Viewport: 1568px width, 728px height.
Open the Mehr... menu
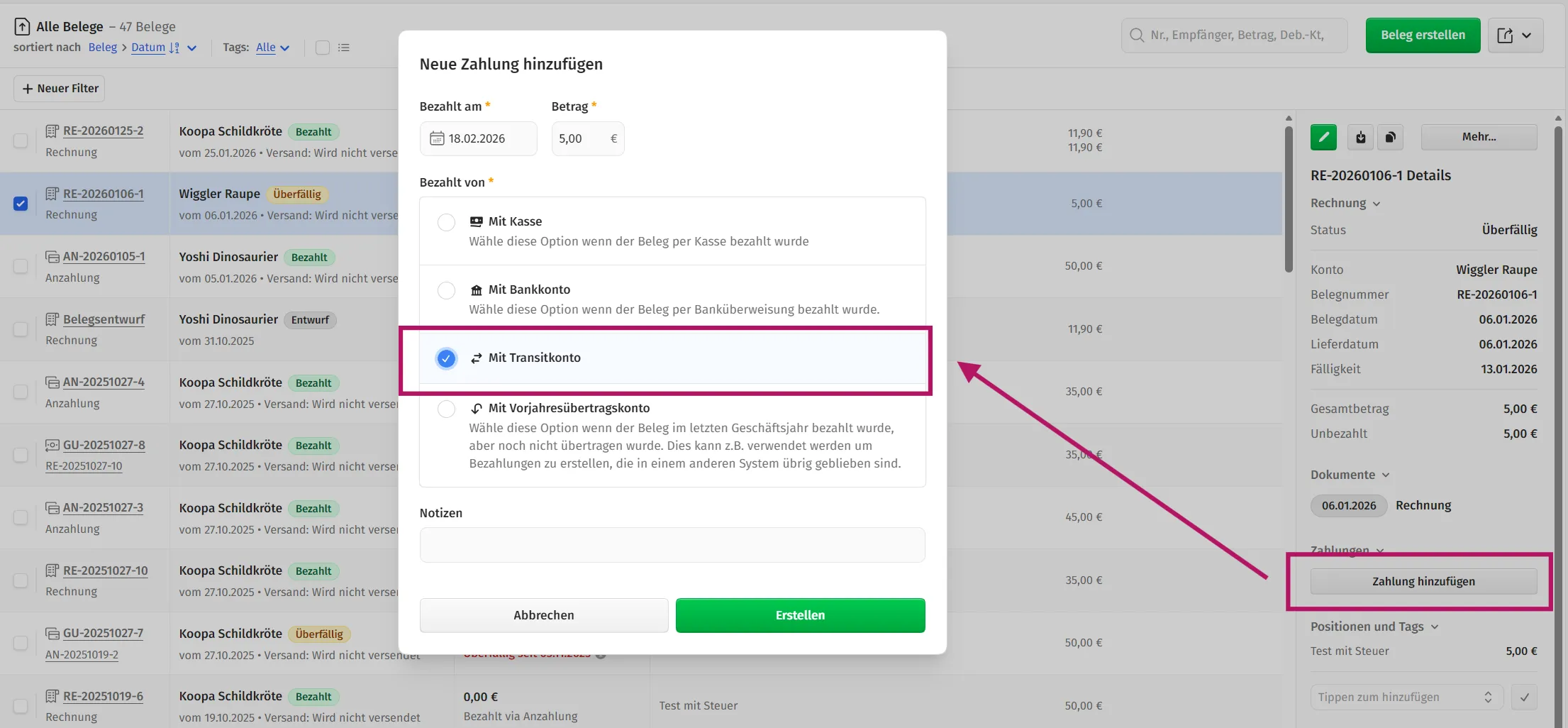1479,137
